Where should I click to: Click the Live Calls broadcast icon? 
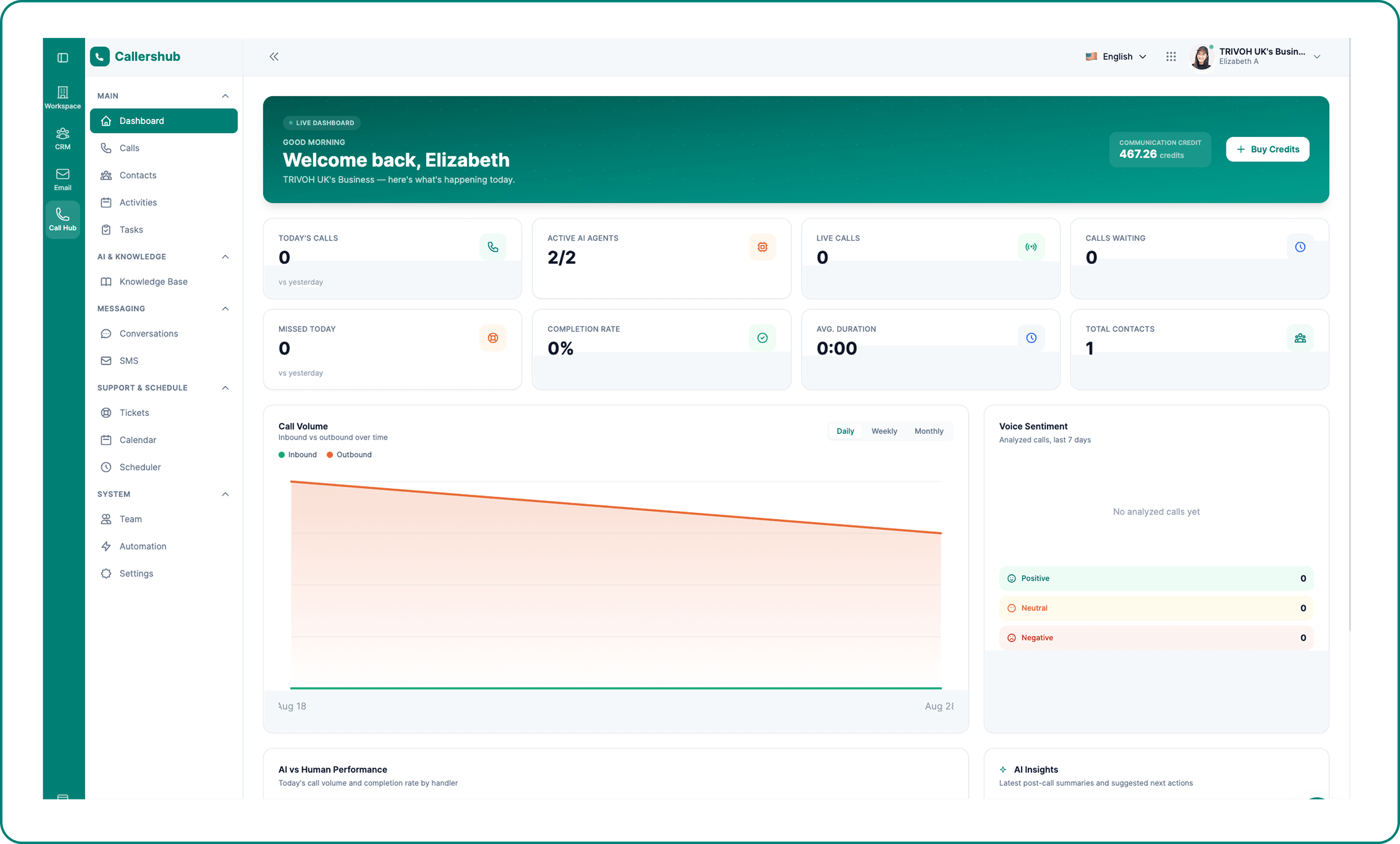coord(1031,247)
